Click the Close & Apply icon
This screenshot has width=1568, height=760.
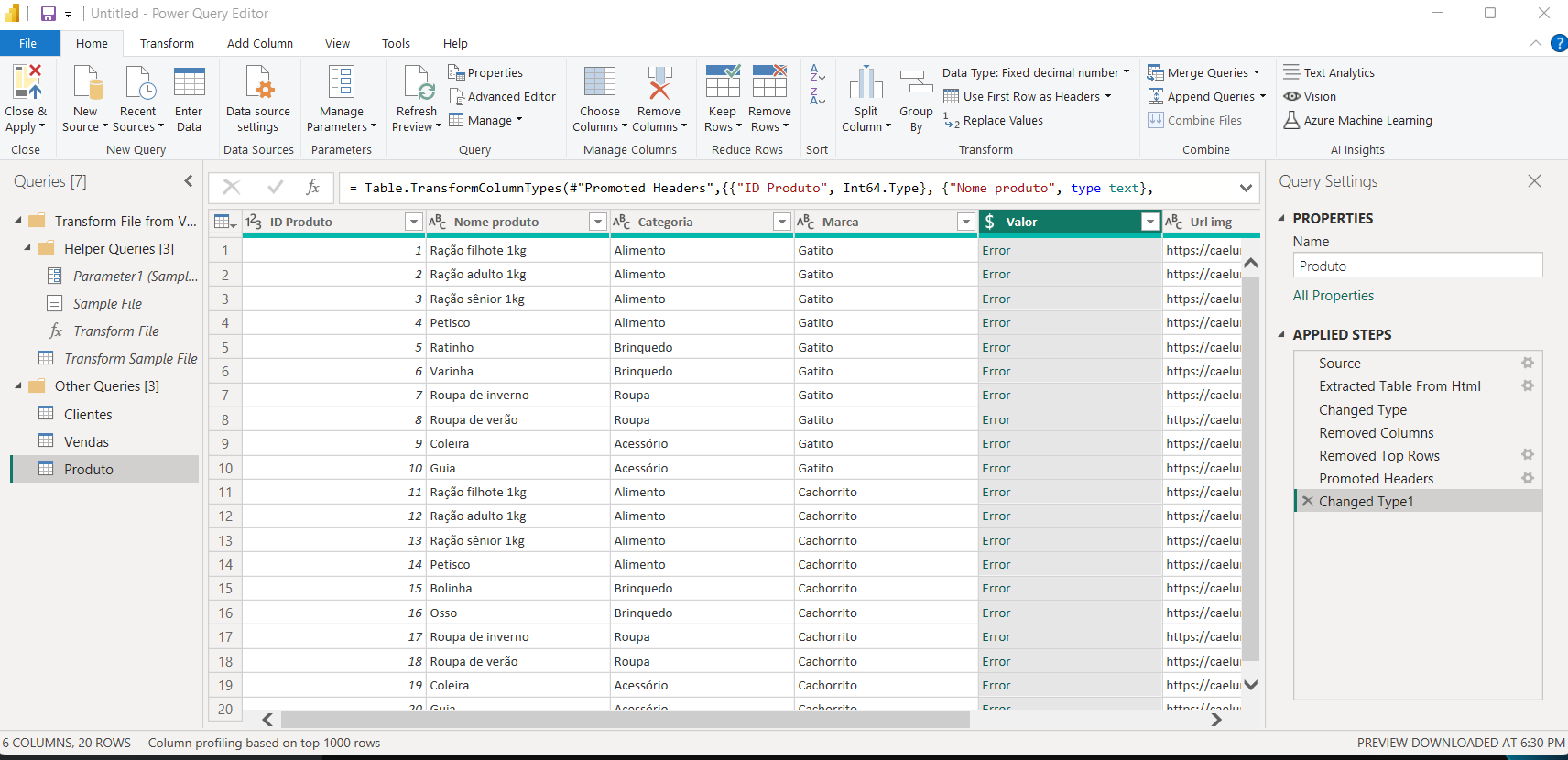pyautogui.click(x=26, y=82)
